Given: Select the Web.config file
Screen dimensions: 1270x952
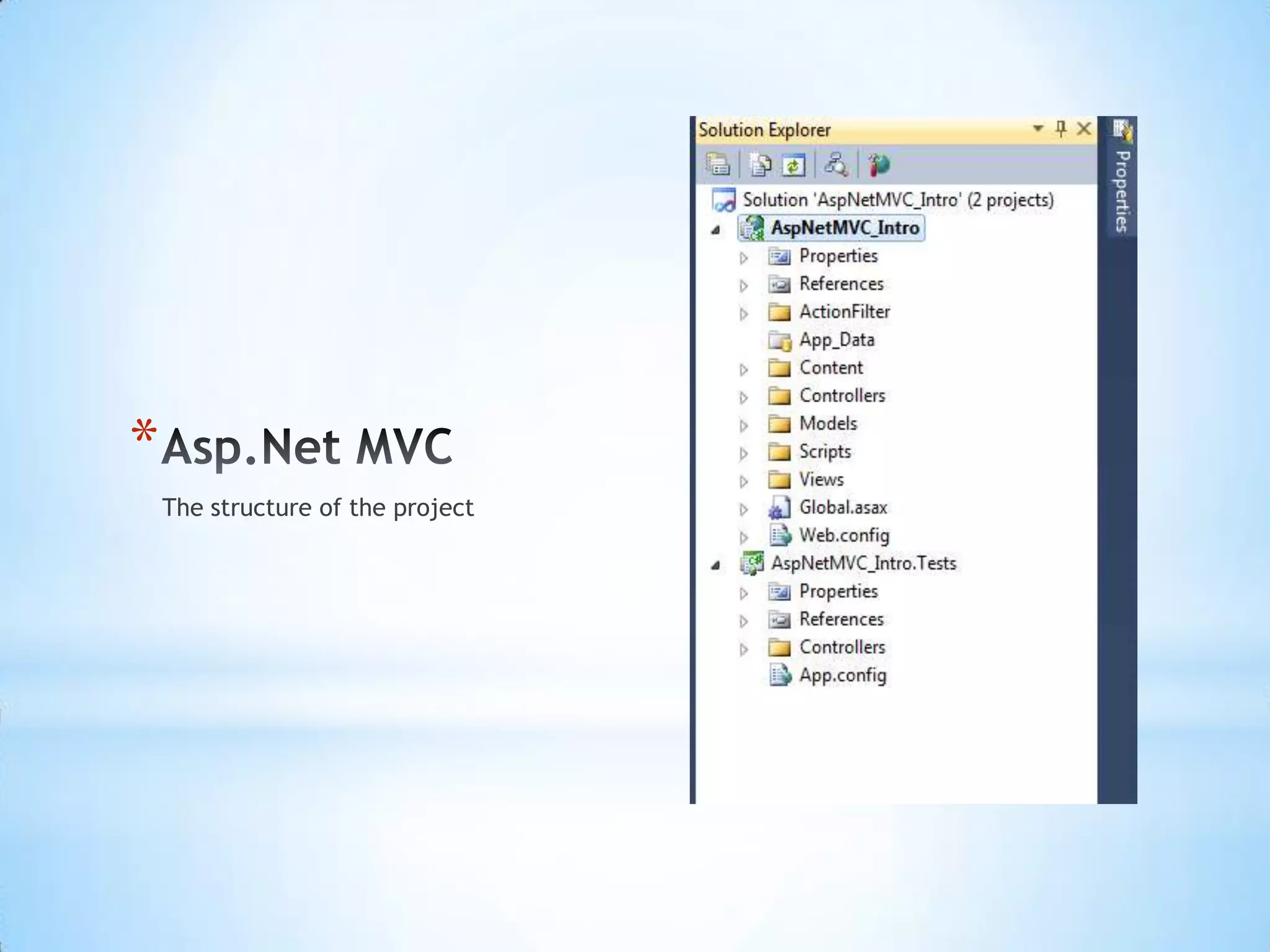Looking at the screenshot, I should pos(844,535).
